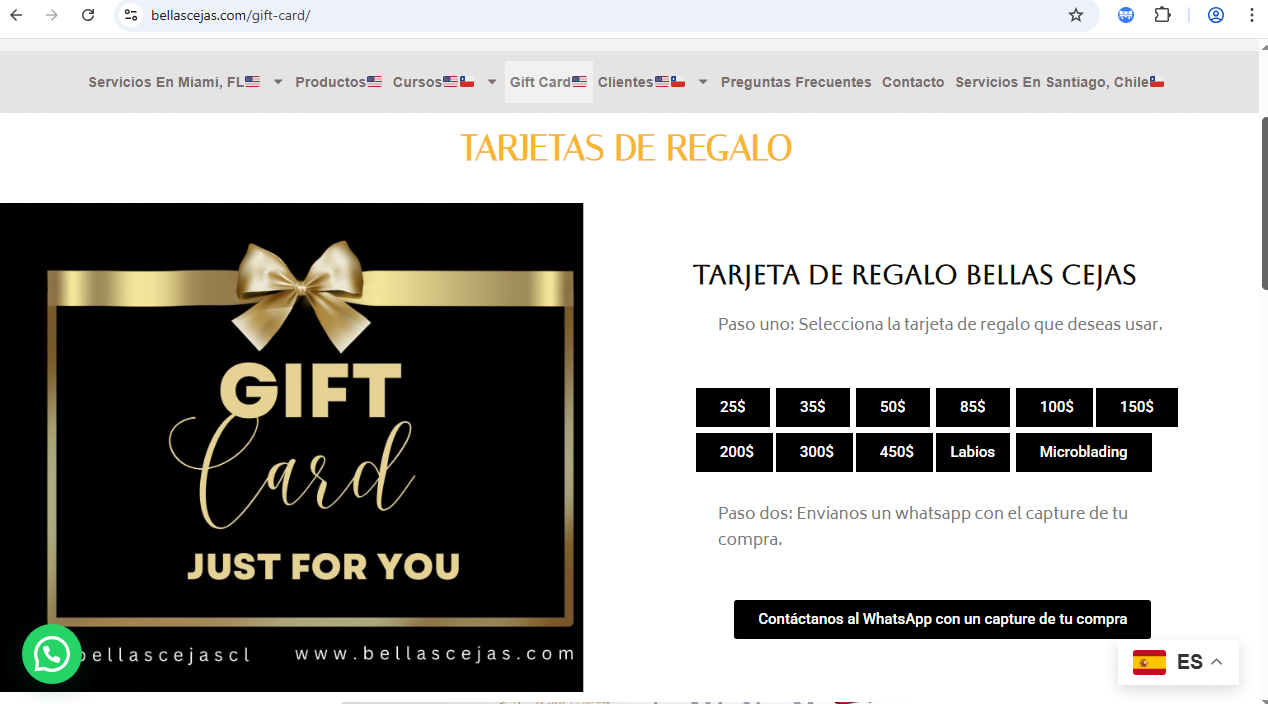Open Preguntas Frecuentes menu item
This screenshot has width=1268, height=704.
796,82
